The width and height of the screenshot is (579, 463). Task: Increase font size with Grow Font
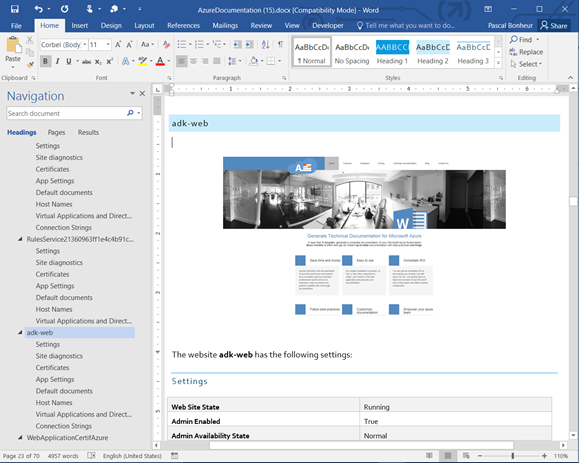tap(118, 45)
